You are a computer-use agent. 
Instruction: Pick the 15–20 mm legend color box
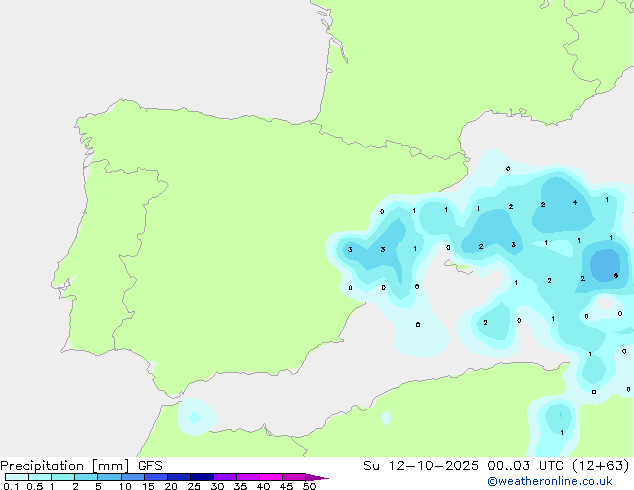pyautogui.click(x=156, y=477)
